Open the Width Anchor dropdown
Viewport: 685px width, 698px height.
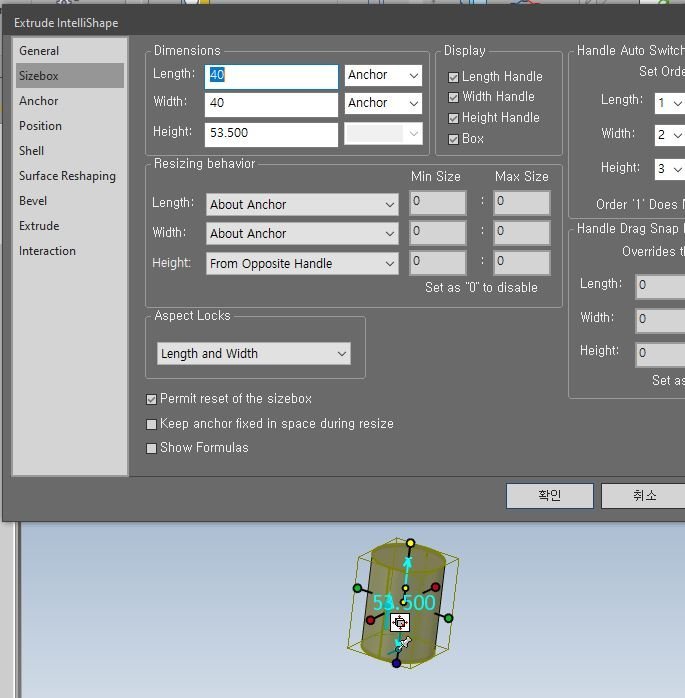pos(383,103)
